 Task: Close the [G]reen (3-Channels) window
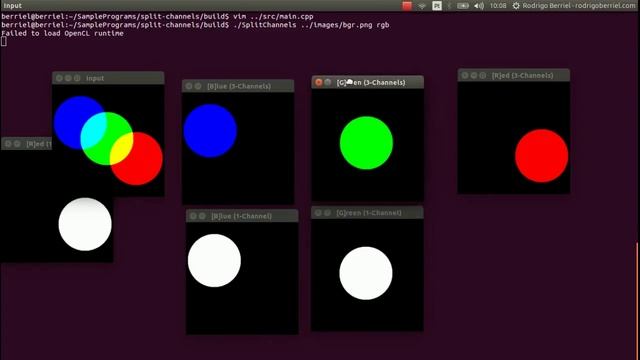[318, 82]
